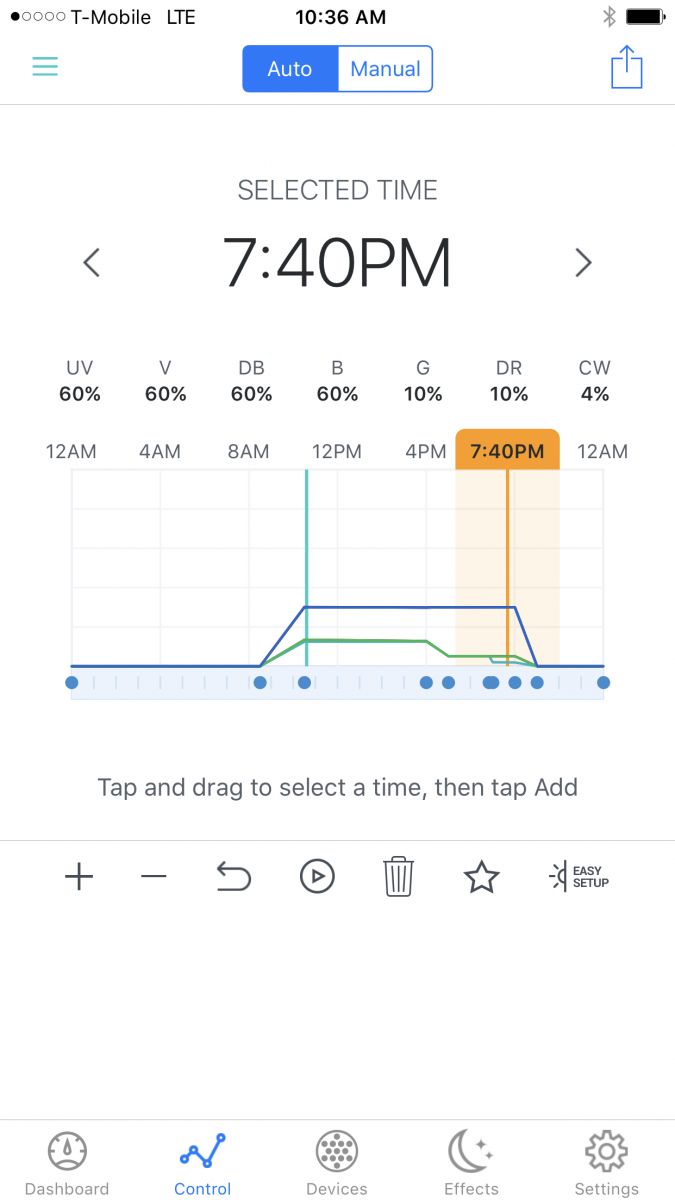Play schedule preview
Screen dimensions: 675x1200
pos(317,877)
